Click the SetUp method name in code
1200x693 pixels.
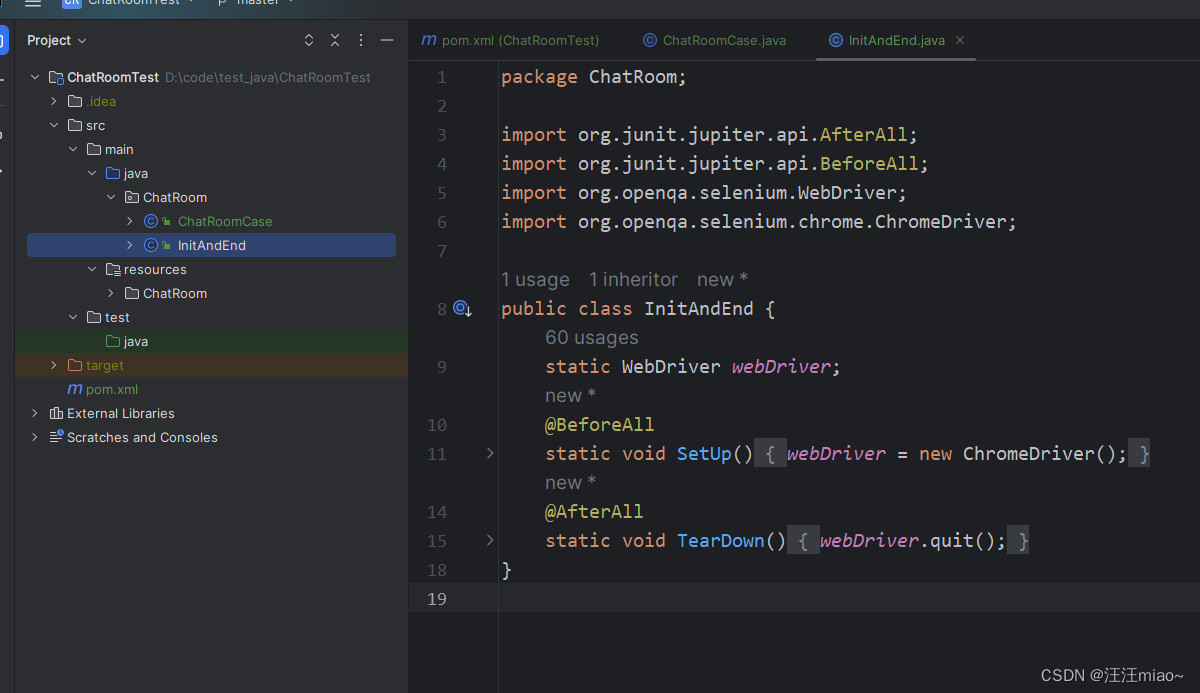pyautogui.click(x=704, y=454)
